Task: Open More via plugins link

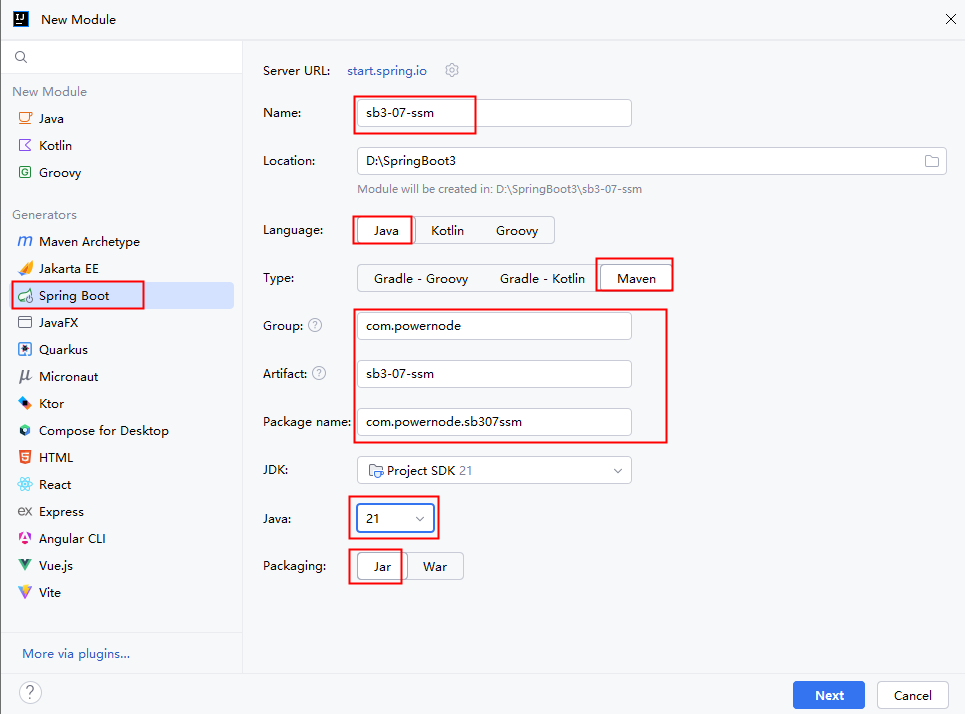Action: coord(76,654)
